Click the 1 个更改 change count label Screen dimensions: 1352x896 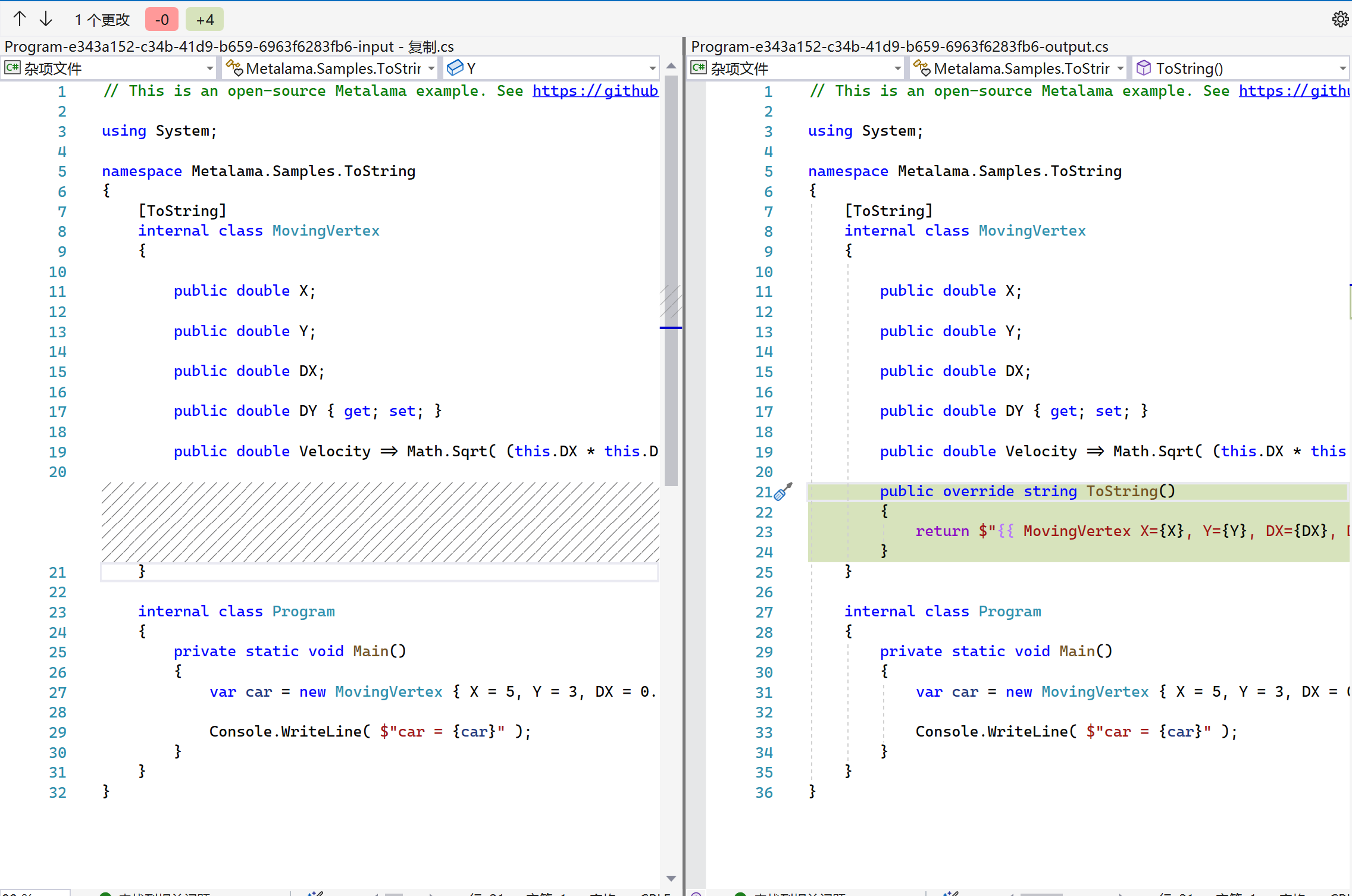click(102, 20)
